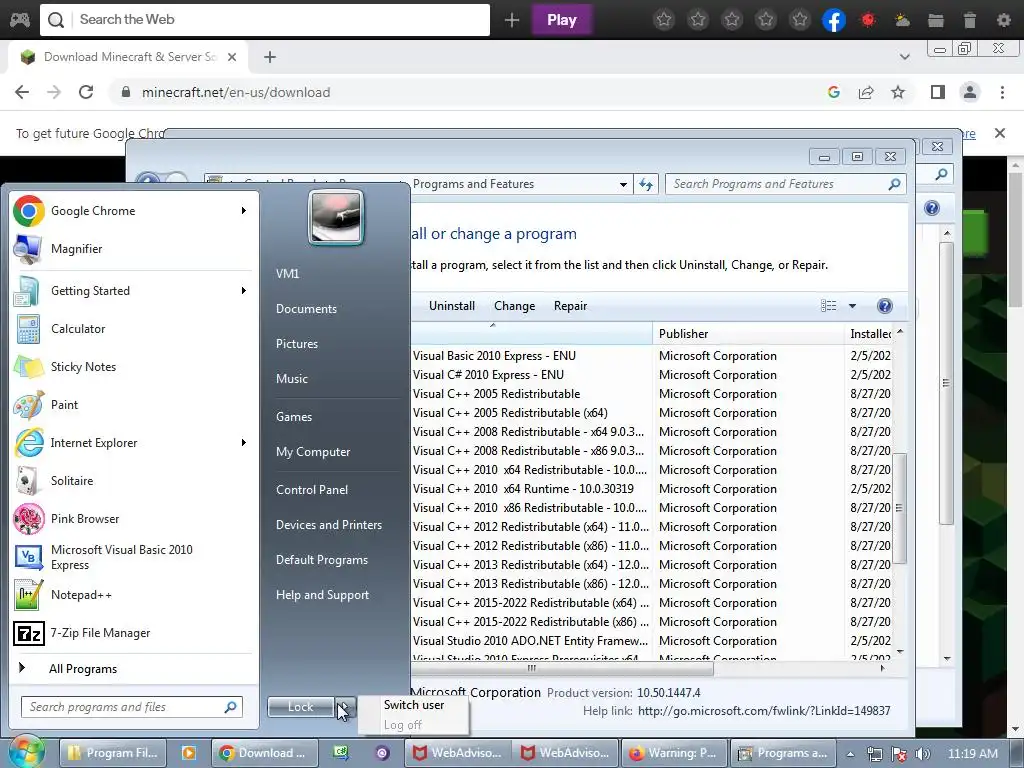
Task: Open a new Chrome tab
Action: (270, 57)
